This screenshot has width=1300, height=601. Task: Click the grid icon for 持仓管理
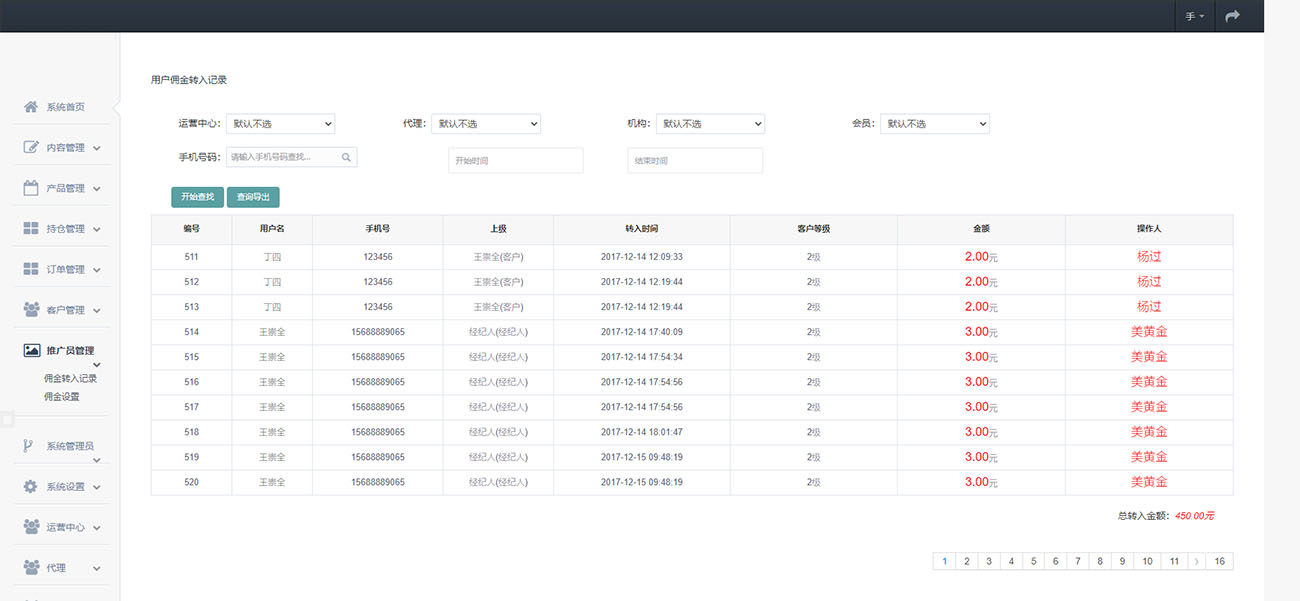[x=31, y=228]
